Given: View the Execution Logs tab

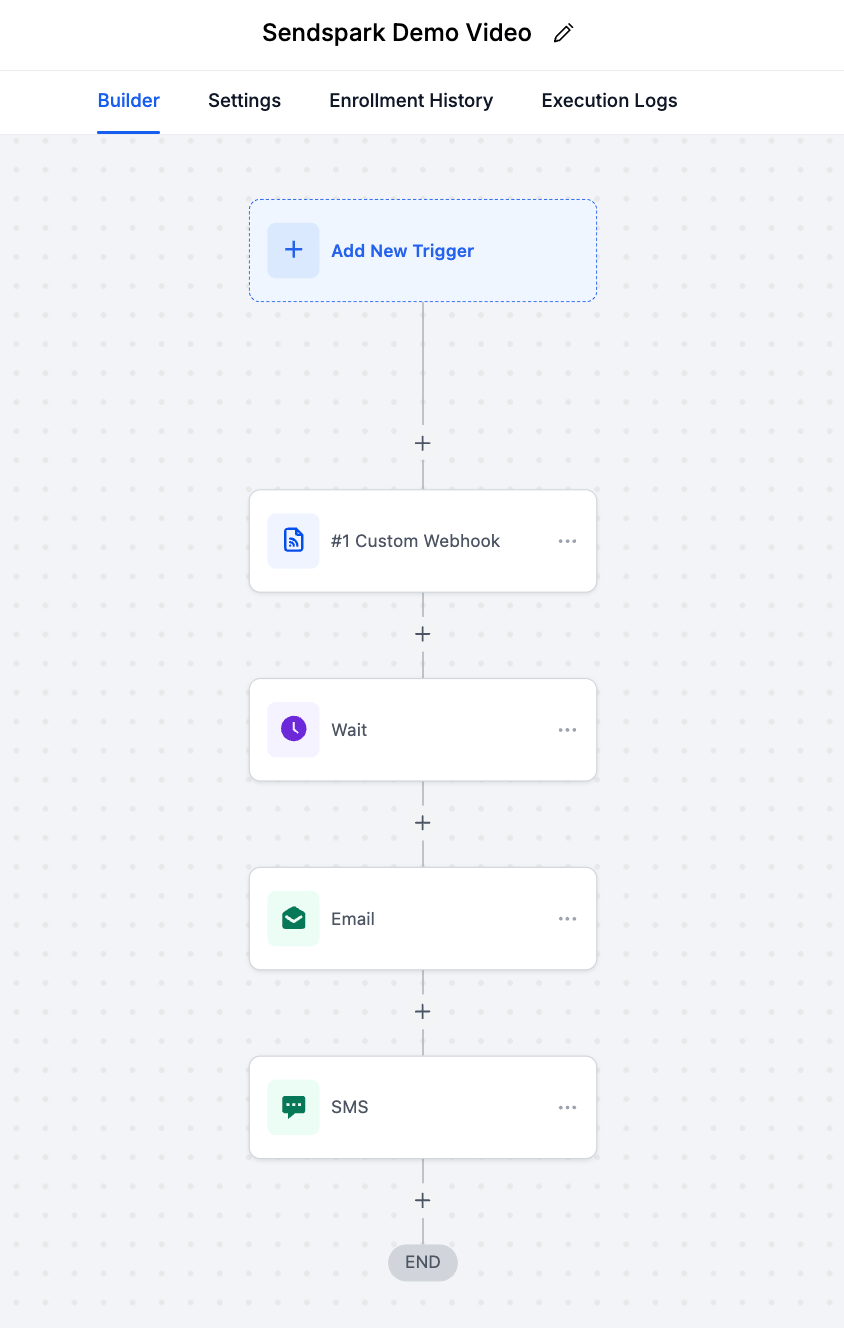Looking at the screenshot, I should point(609,101).
